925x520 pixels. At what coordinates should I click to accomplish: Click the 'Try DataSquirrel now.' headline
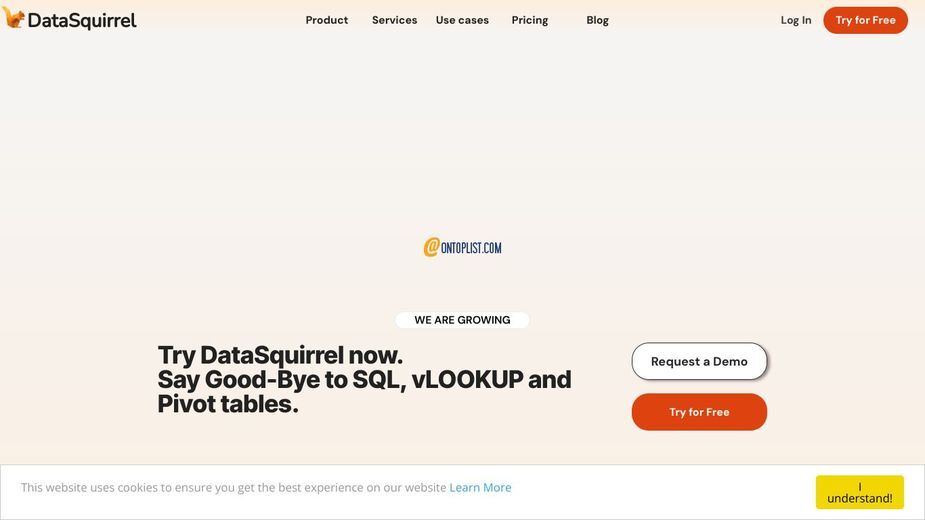(x=280, y=355)
